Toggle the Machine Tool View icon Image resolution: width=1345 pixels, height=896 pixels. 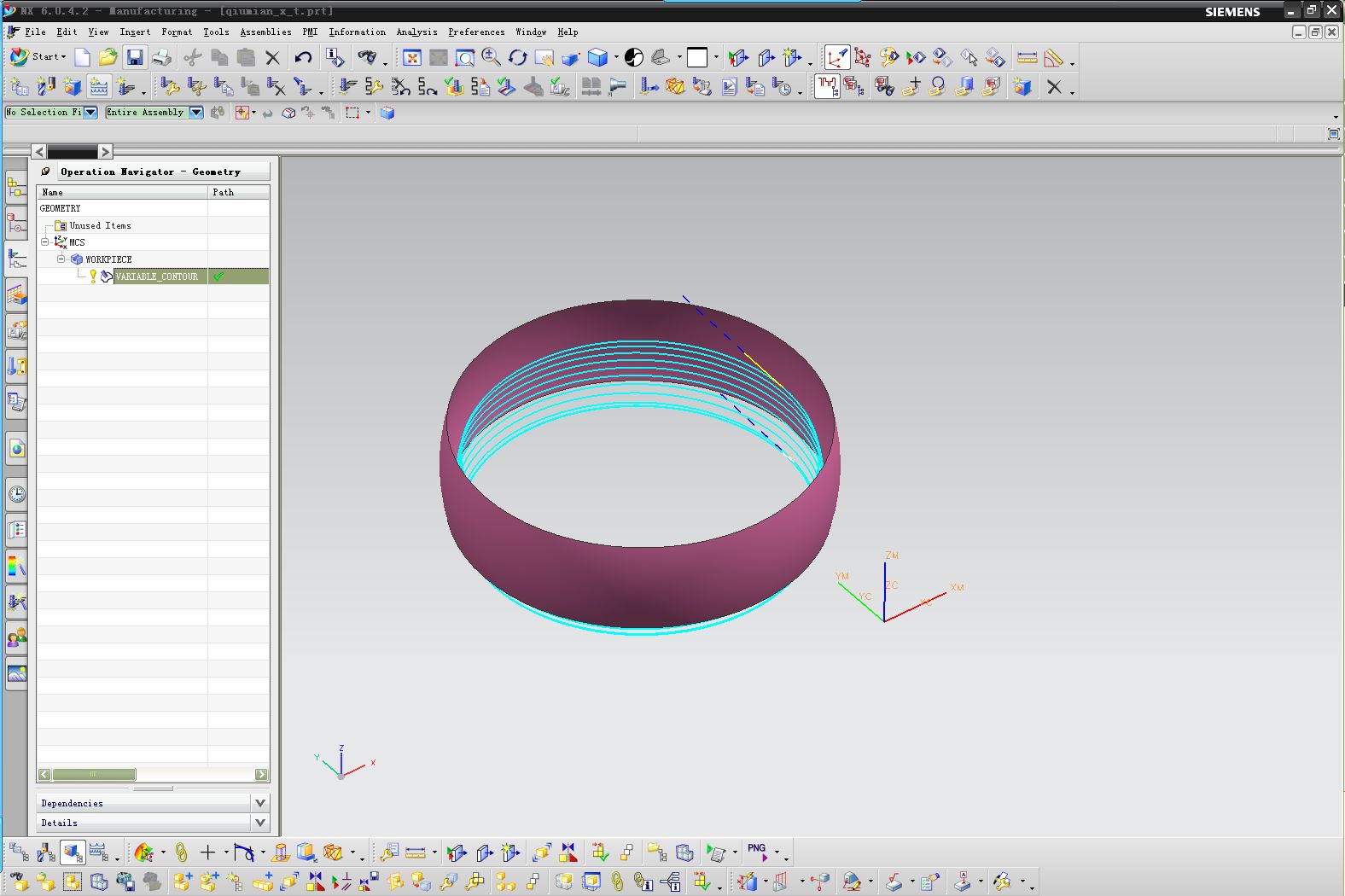coord(46,852)
